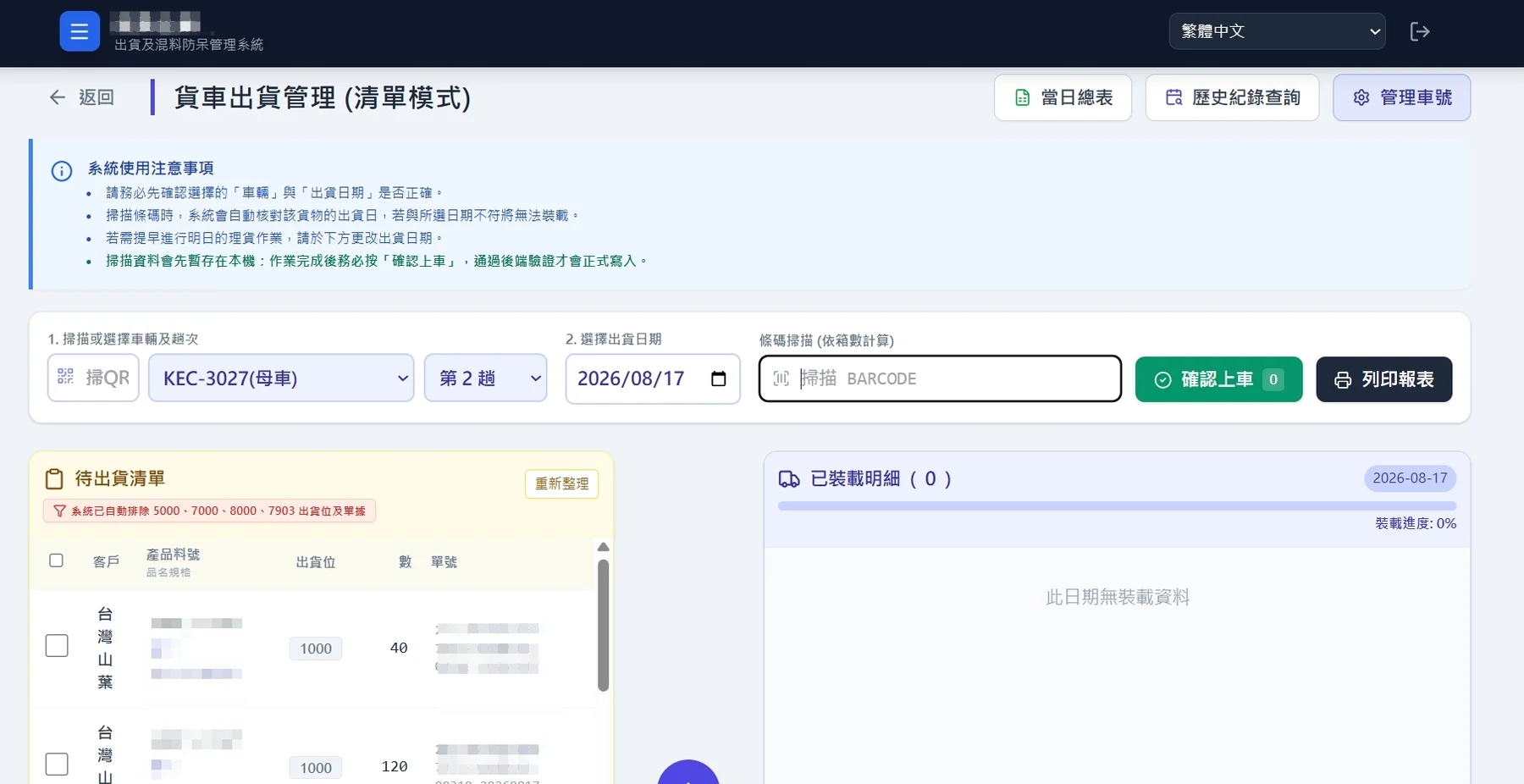Click 出貨位 column header
This screenshot has width=1524, height=784.
click(x=316, y=562)
